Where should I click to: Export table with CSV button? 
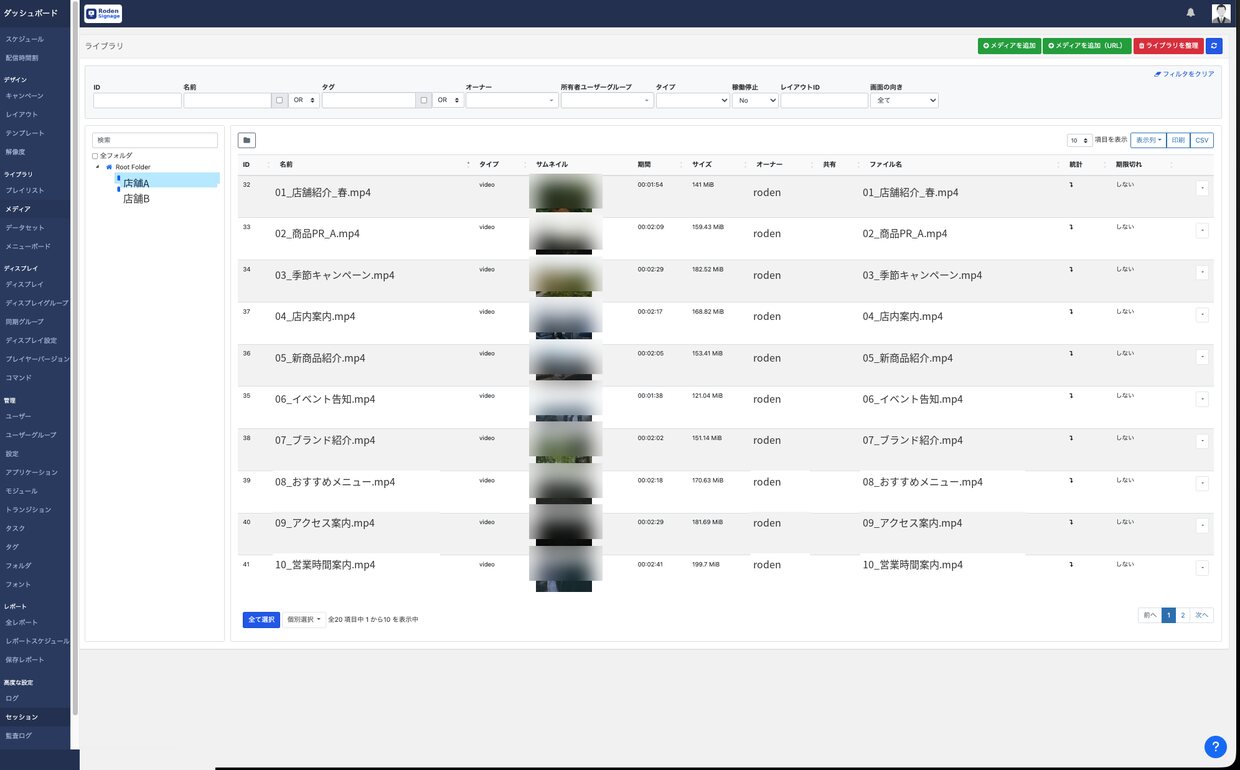point(1202,140)
